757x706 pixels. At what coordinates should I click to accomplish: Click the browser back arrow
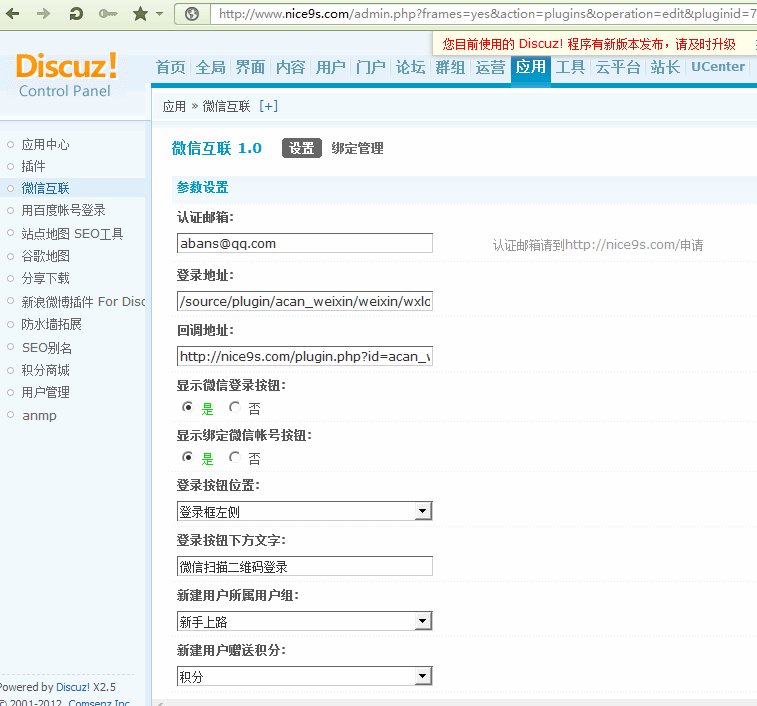(15, 14)
